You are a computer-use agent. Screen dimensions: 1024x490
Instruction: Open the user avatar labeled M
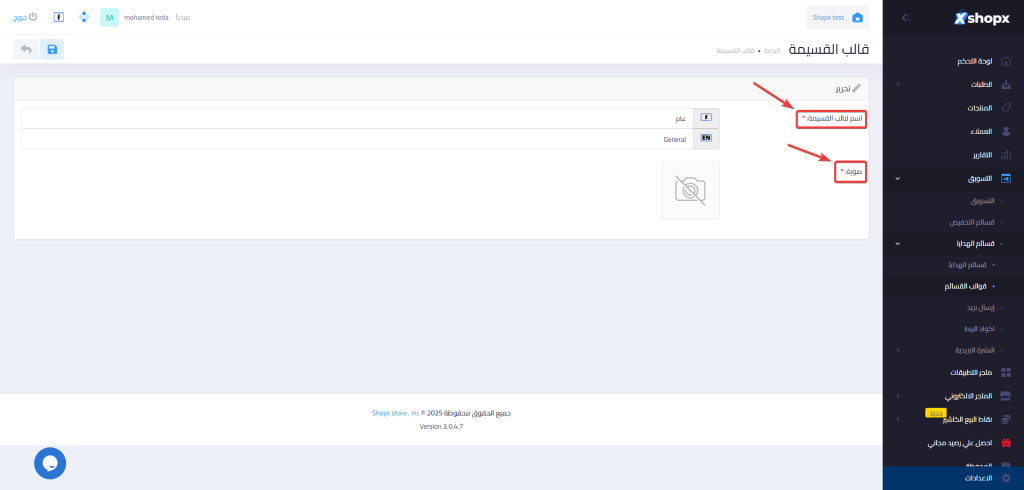109,17
